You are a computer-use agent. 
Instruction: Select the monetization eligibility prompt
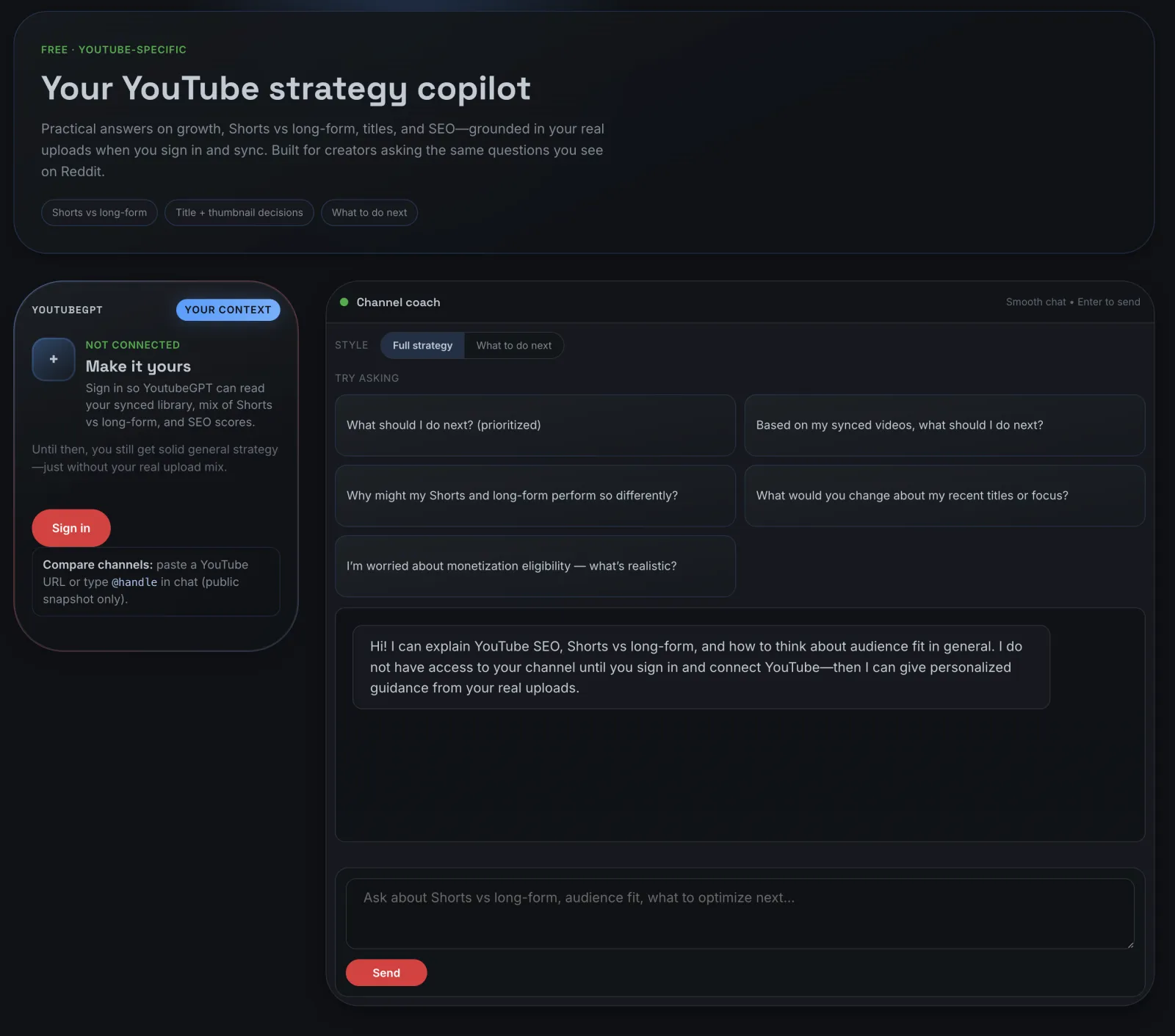point(535,566)
